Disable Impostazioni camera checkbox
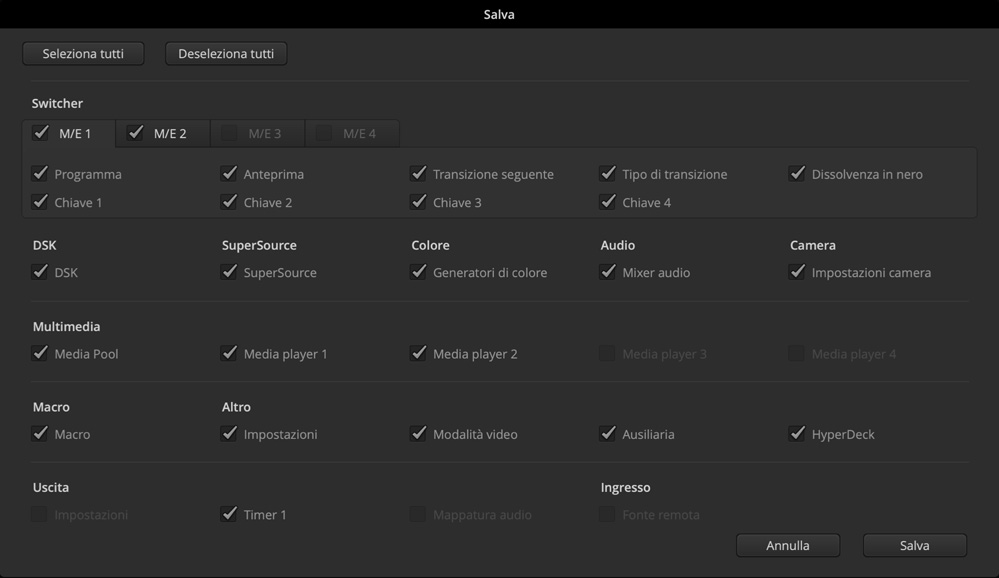Image resolution: width=999 pixels, height=578 pixels. click(797, 271)
